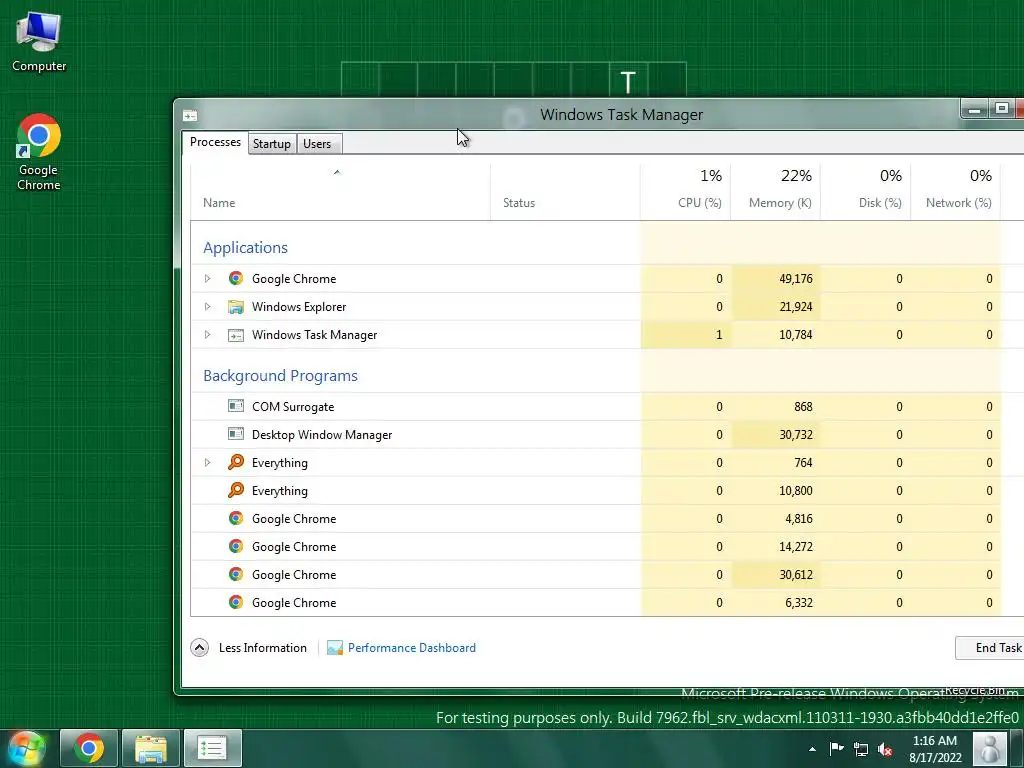
Task: Click the Desktop Window Manager process icon
Action: point(236,434)
